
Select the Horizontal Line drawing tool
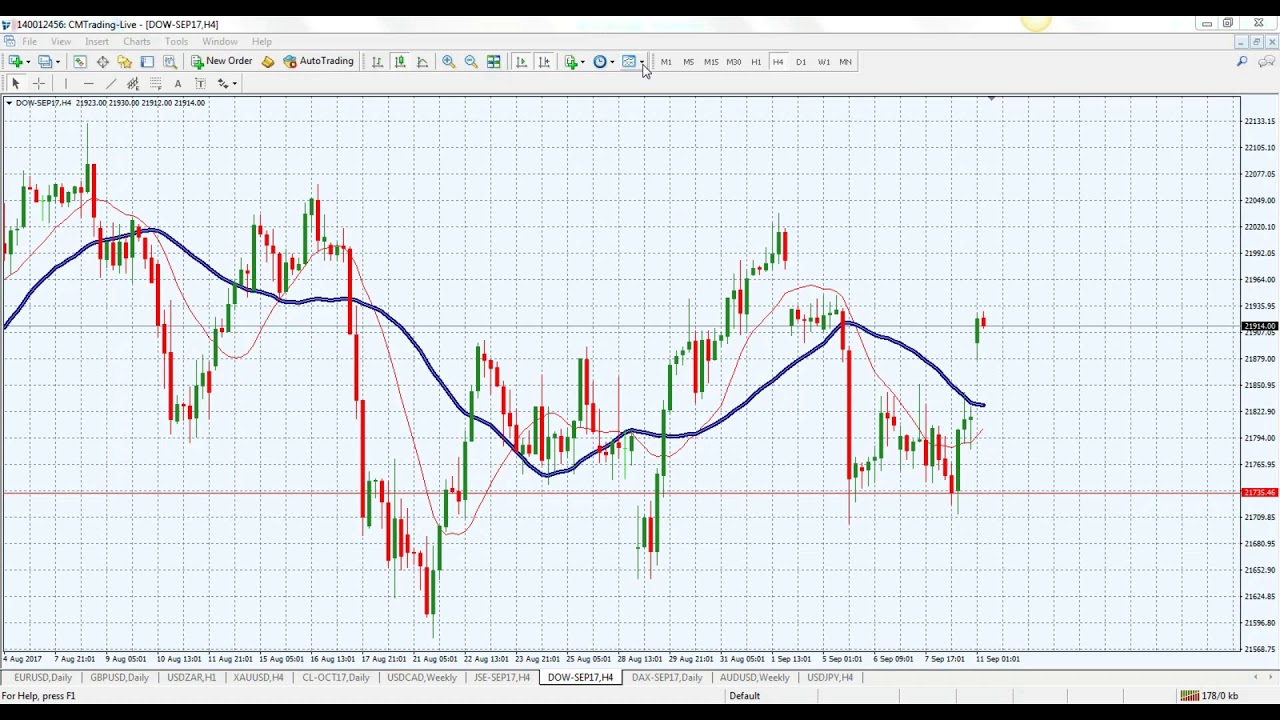[x=88, y=84]
